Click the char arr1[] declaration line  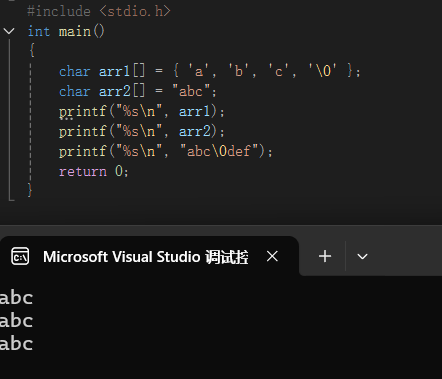point(210,71)
